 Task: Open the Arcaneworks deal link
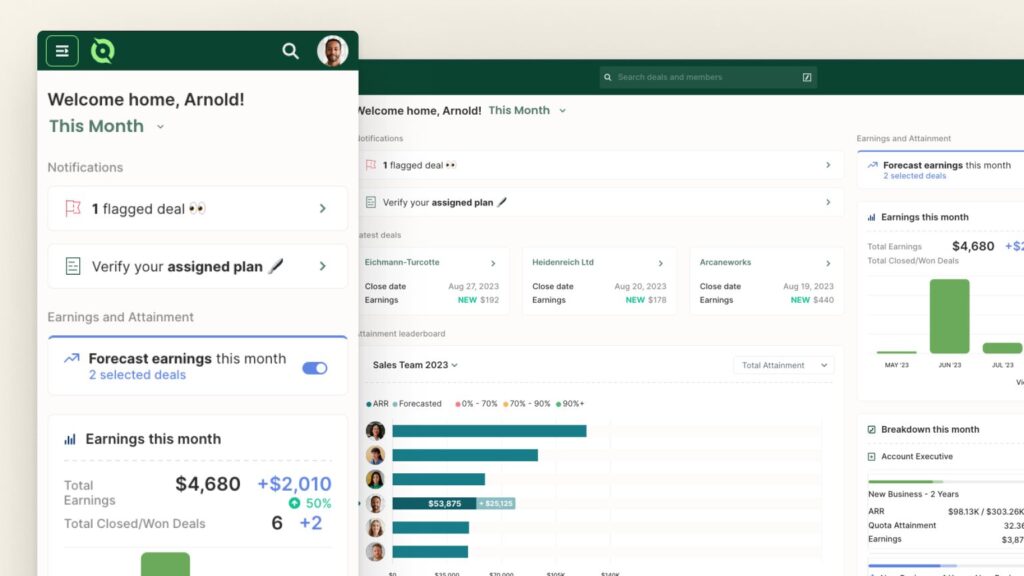coord(725,262)
